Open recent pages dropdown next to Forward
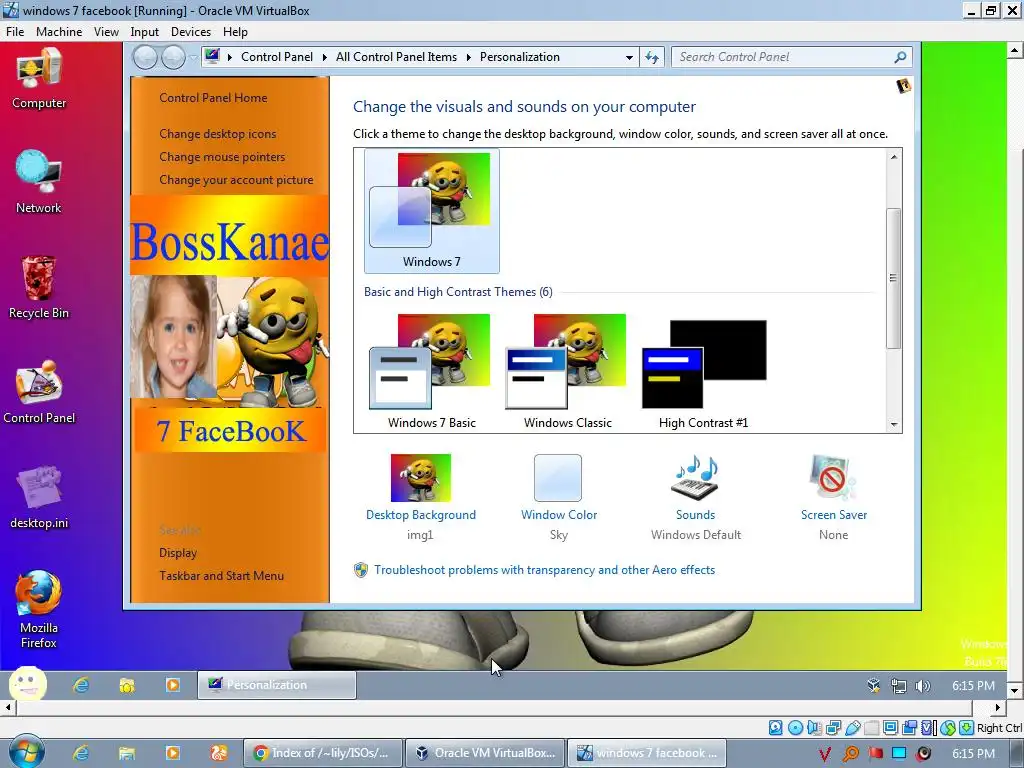Image resolution: width=1024 pixels, height=768 pixels. coord(193,57)
